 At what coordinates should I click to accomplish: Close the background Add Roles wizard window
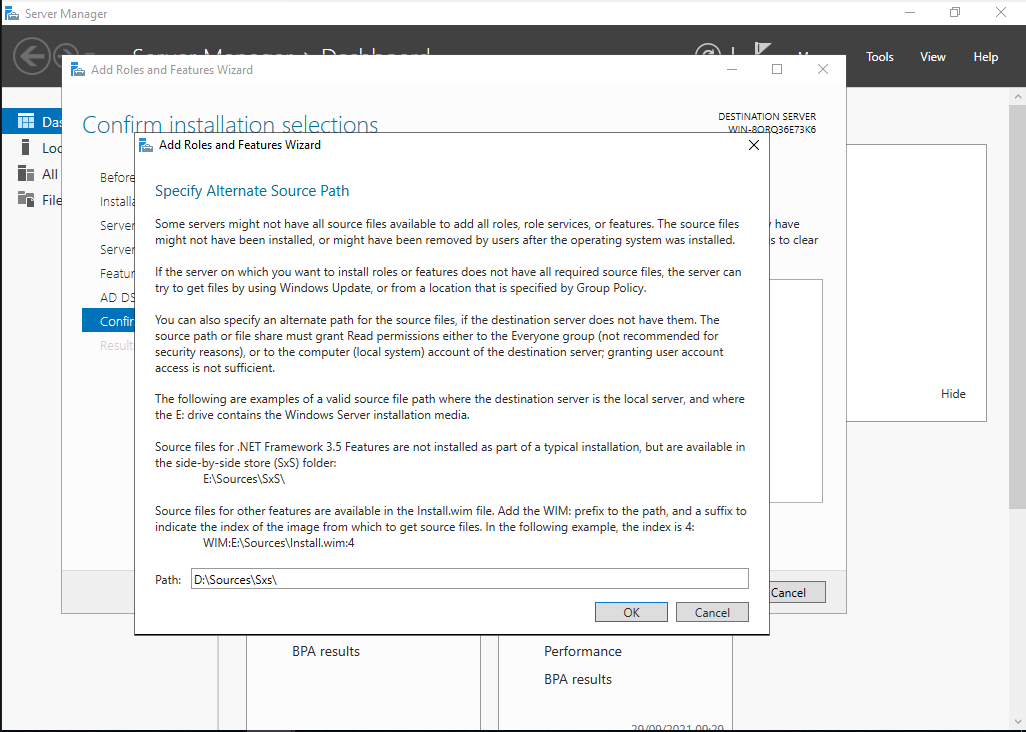[823, 69]
